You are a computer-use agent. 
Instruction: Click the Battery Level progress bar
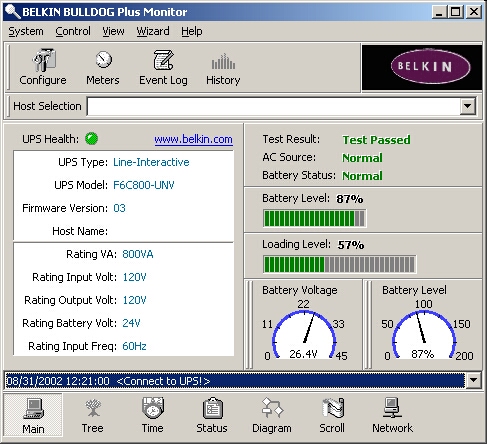point(314,219)
